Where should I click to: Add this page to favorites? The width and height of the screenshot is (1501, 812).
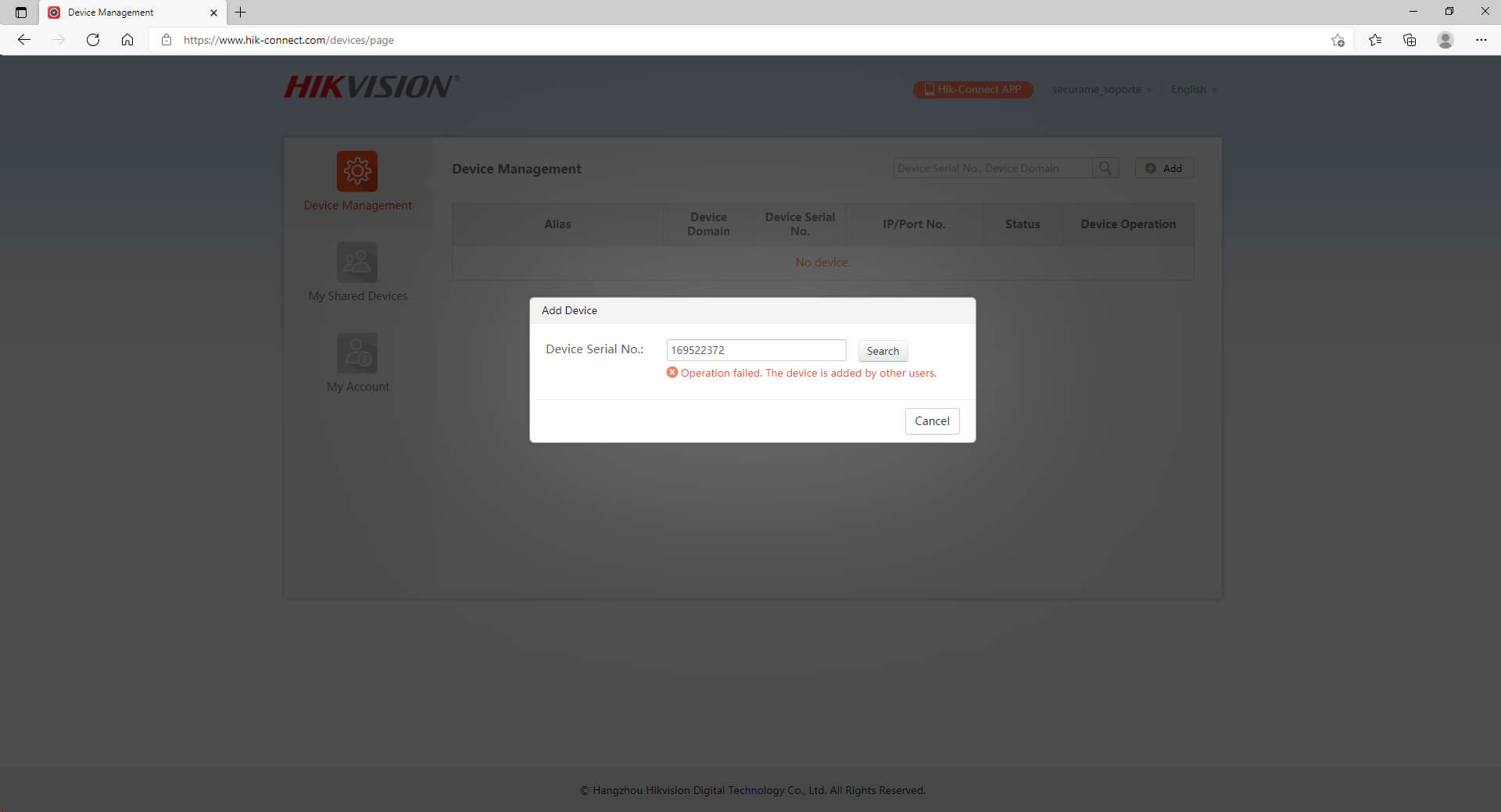click(x=1338, y=40)
